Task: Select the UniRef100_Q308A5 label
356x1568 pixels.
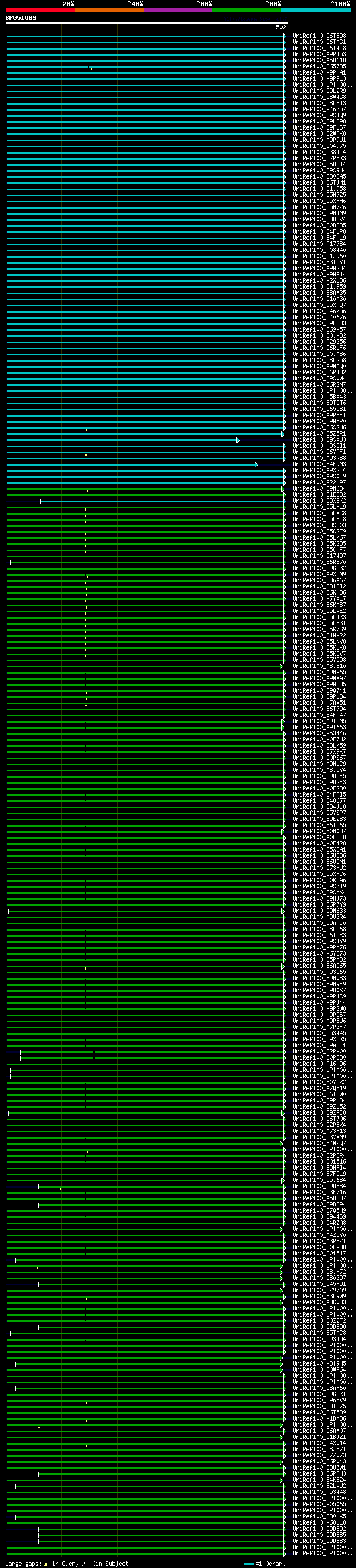Action: [319, 176]
